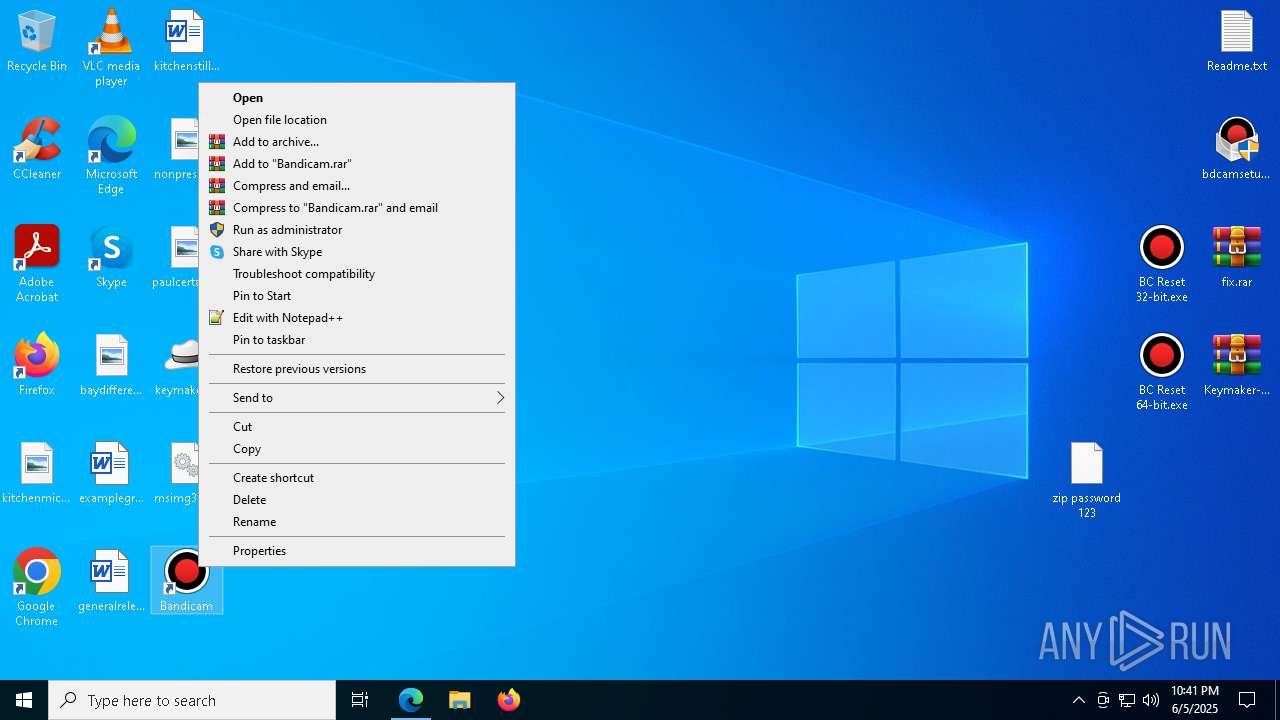This screenshot has width=1280, height=720.
Task: Select the Skype desktop shortcut
Action: pos(111,257)
